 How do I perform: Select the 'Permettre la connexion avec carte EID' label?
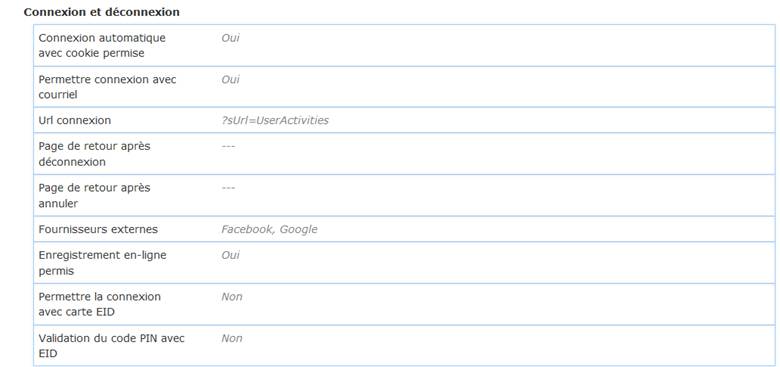coord(99,304)
